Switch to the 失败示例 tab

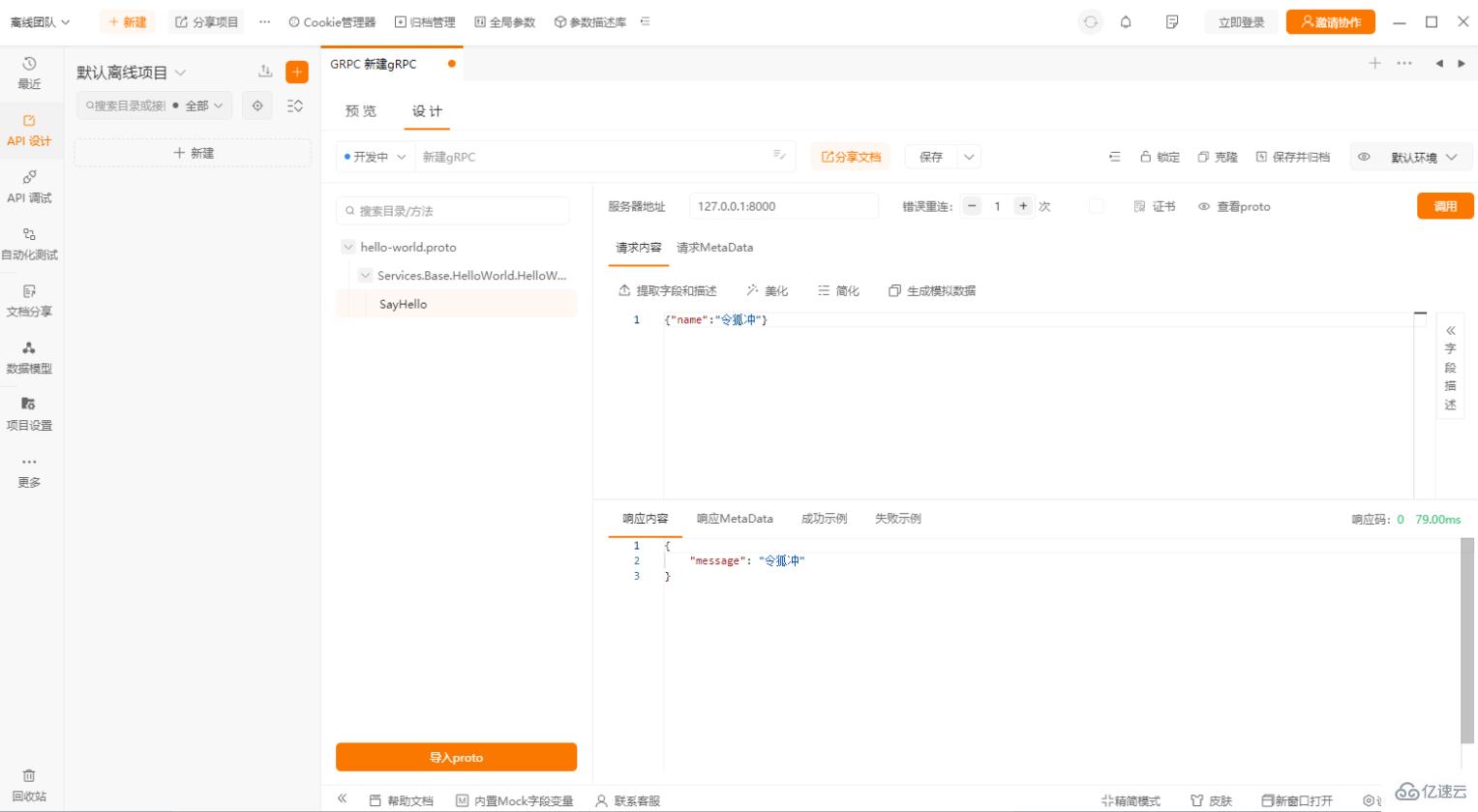click(897, 519)
